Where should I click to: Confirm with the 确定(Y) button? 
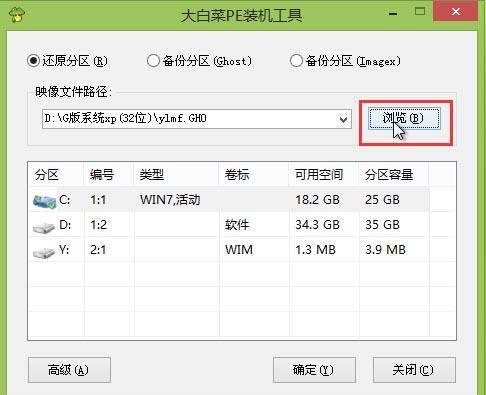pyautogui.click(x=314, y=370)
